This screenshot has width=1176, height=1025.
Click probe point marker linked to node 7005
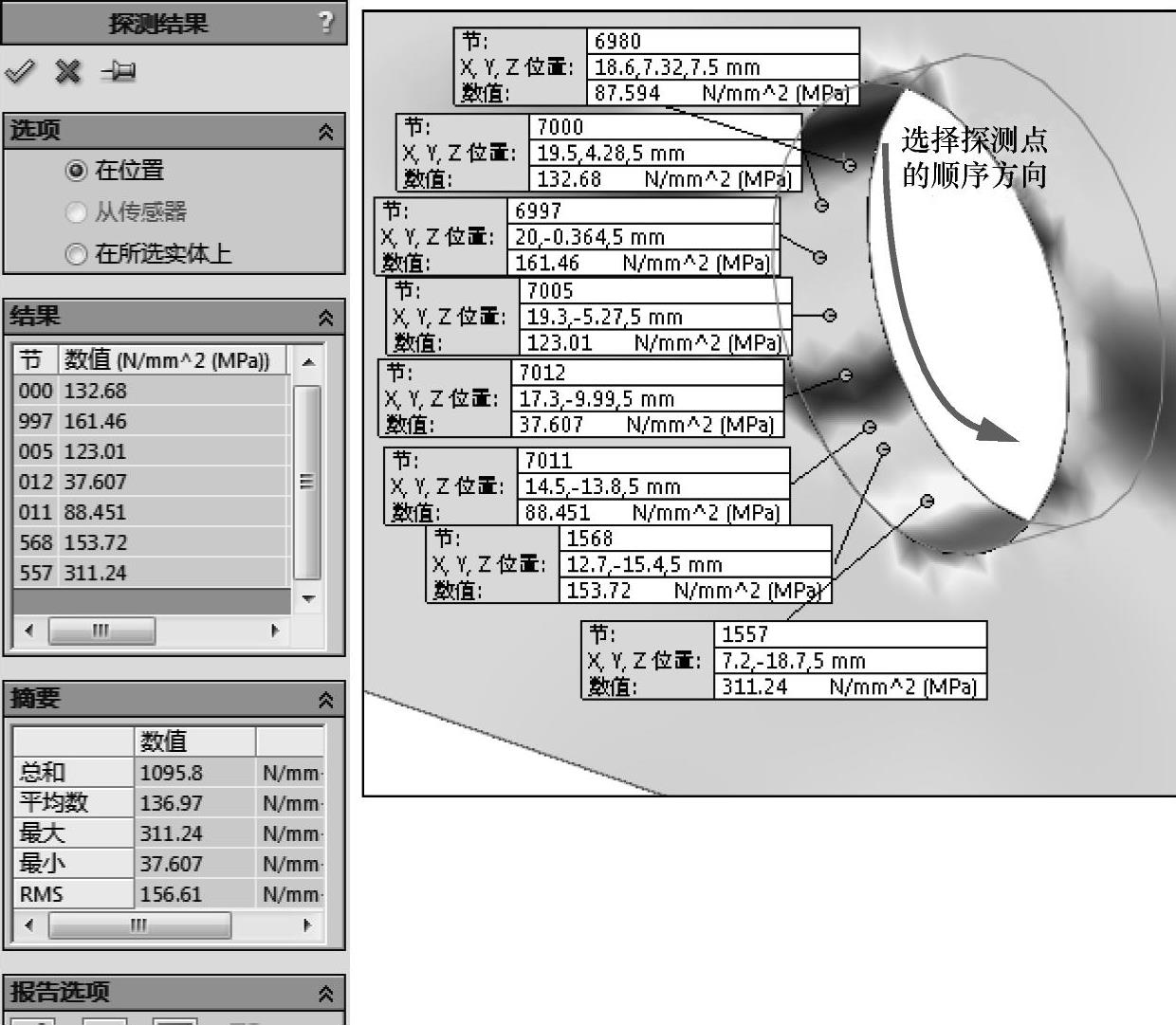click(x=830, y=316)
